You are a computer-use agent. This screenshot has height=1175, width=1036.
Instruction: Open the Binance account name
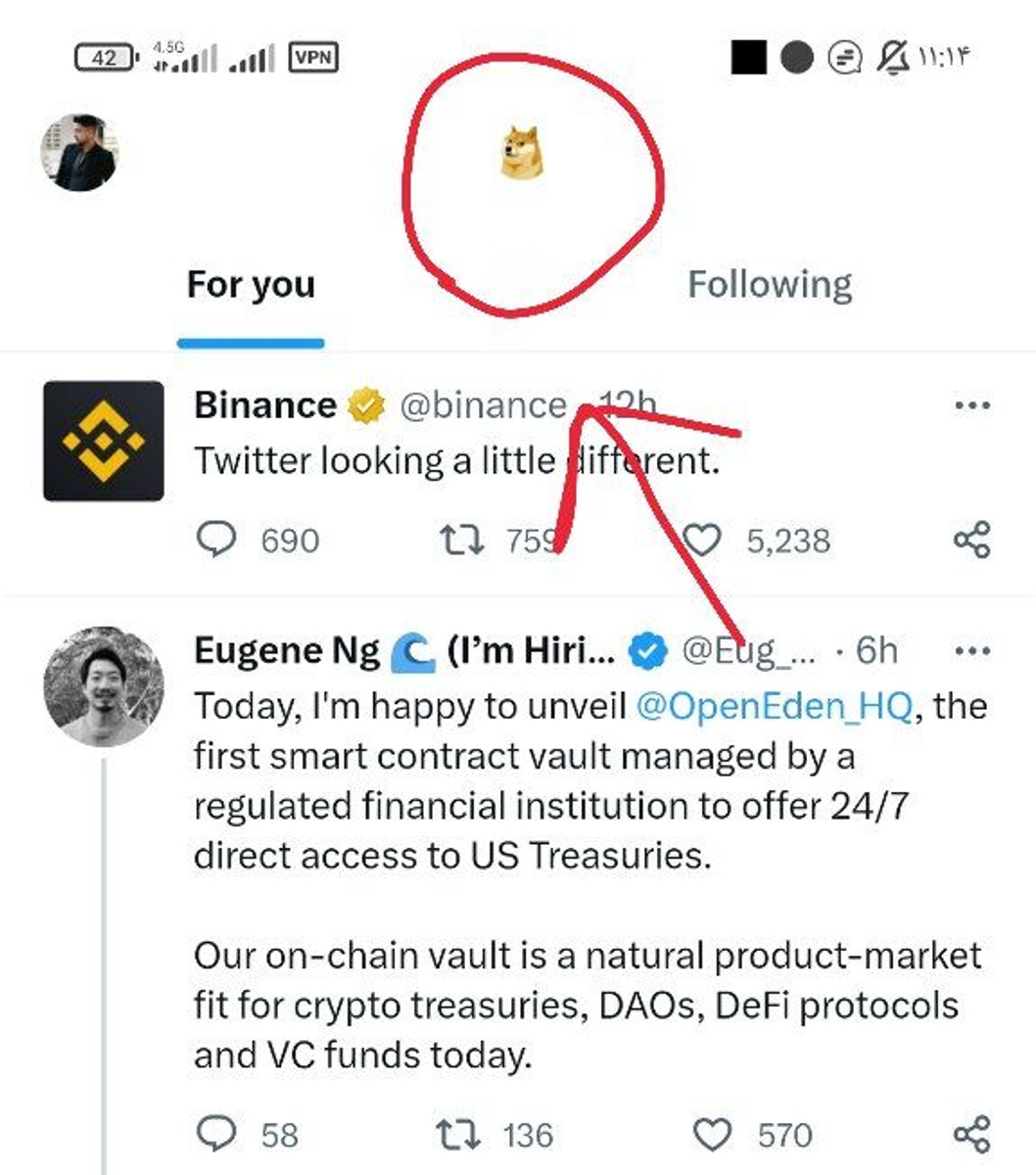[x=265, y=405]
